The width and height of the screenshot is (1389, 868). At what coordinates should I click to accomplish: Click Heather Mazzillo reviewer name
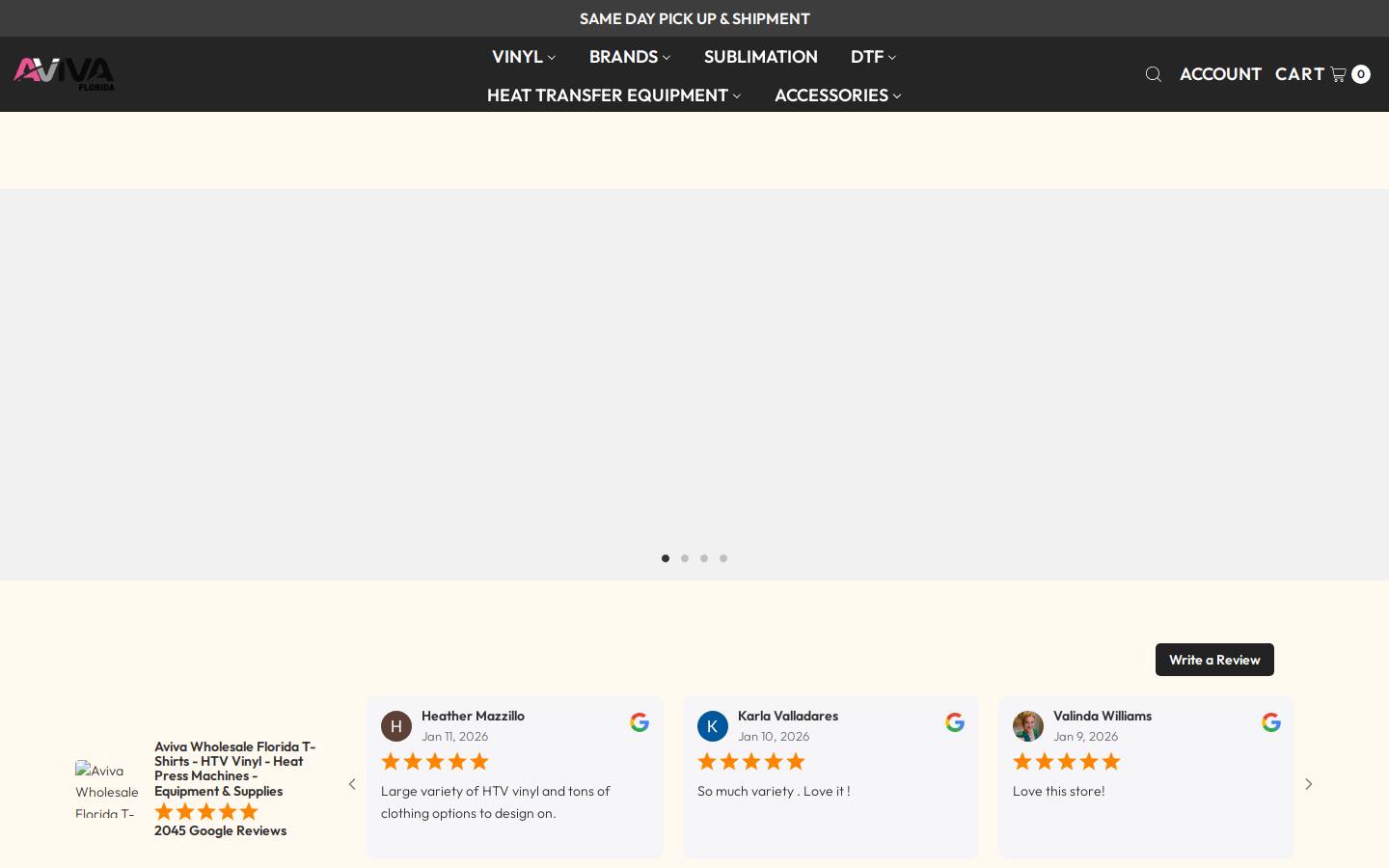click(473, 716)
